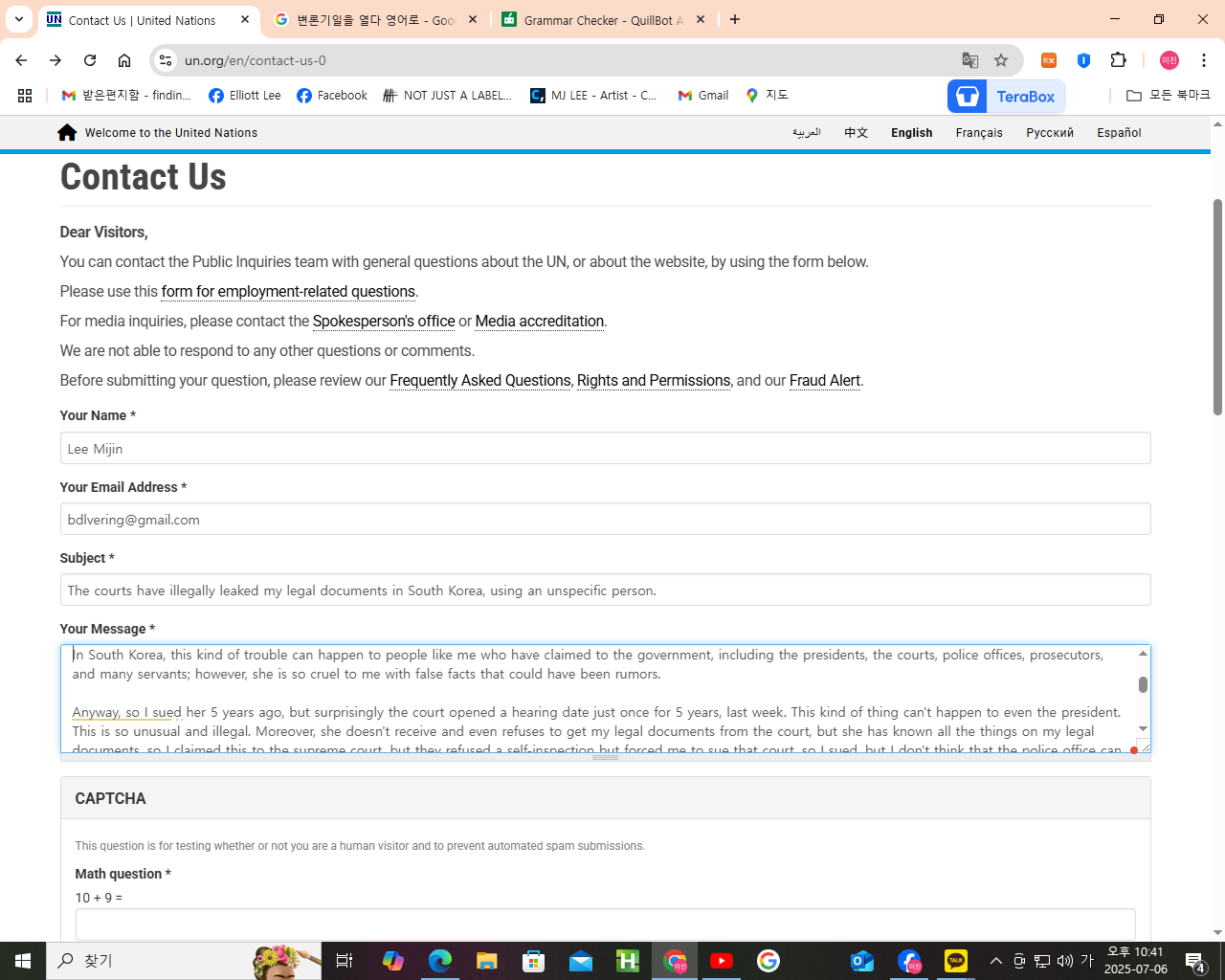Close the Contact Us tab
The width and height of the screenshot is (1225, 980).
coord(245,19)
